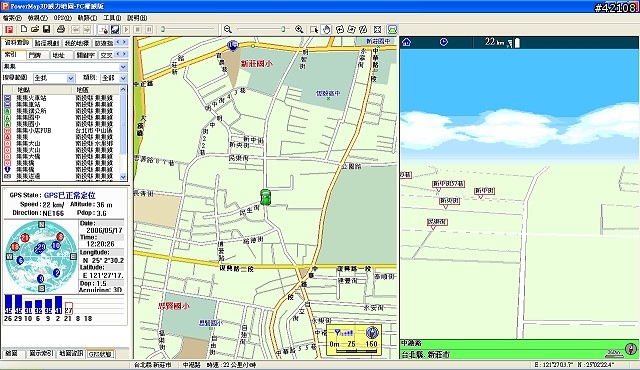This screenshot has width=640, height=370.
Task: Sort results by the 地點 column header
Action: click(42, 89)
